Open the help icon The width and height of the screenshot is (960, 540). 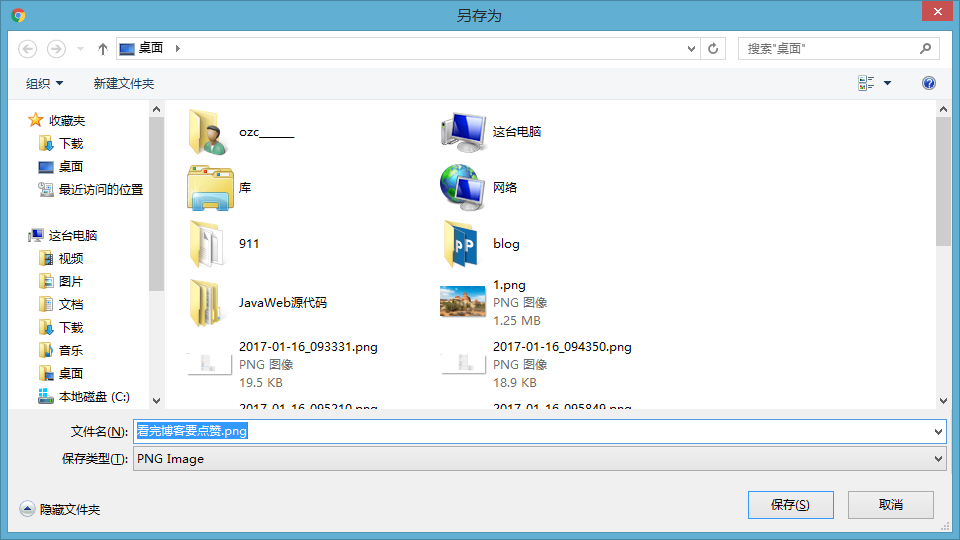point(929,83)
